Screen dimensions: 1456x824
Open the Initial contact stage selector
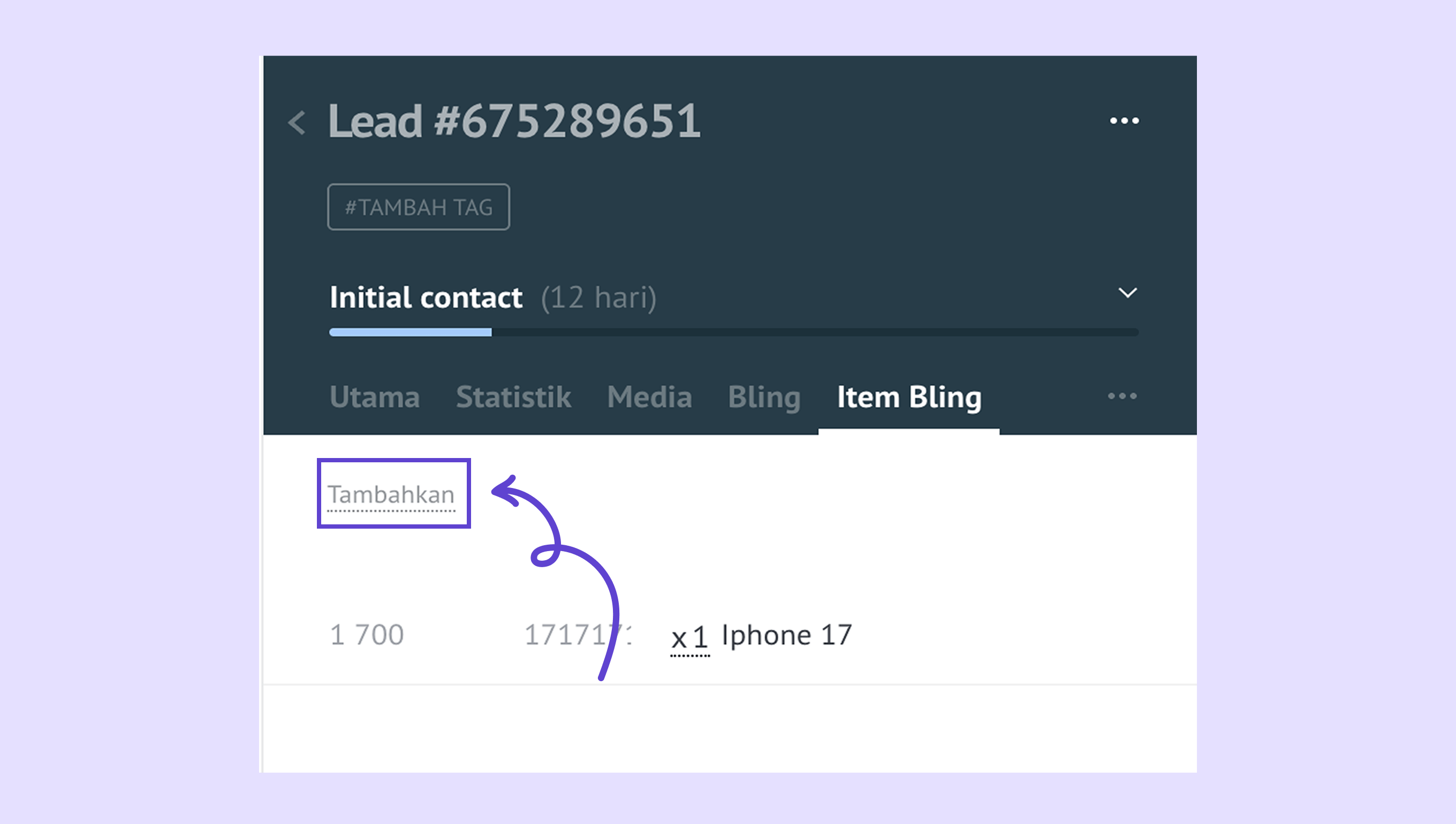pyautogui.click(x=426, y=297)
